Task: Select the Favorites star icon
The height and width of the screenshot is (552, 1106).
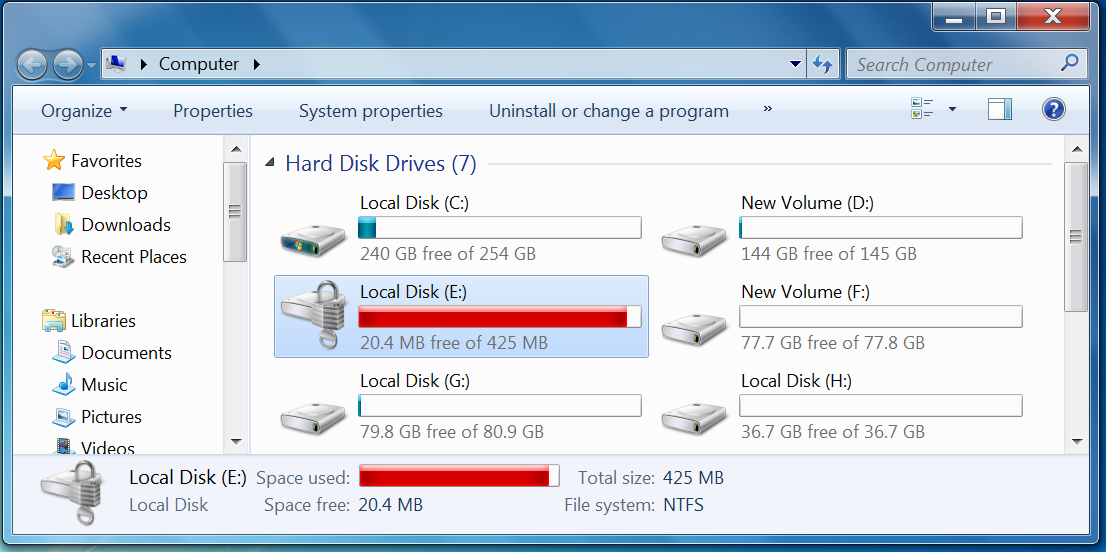Action: point(54,161)
